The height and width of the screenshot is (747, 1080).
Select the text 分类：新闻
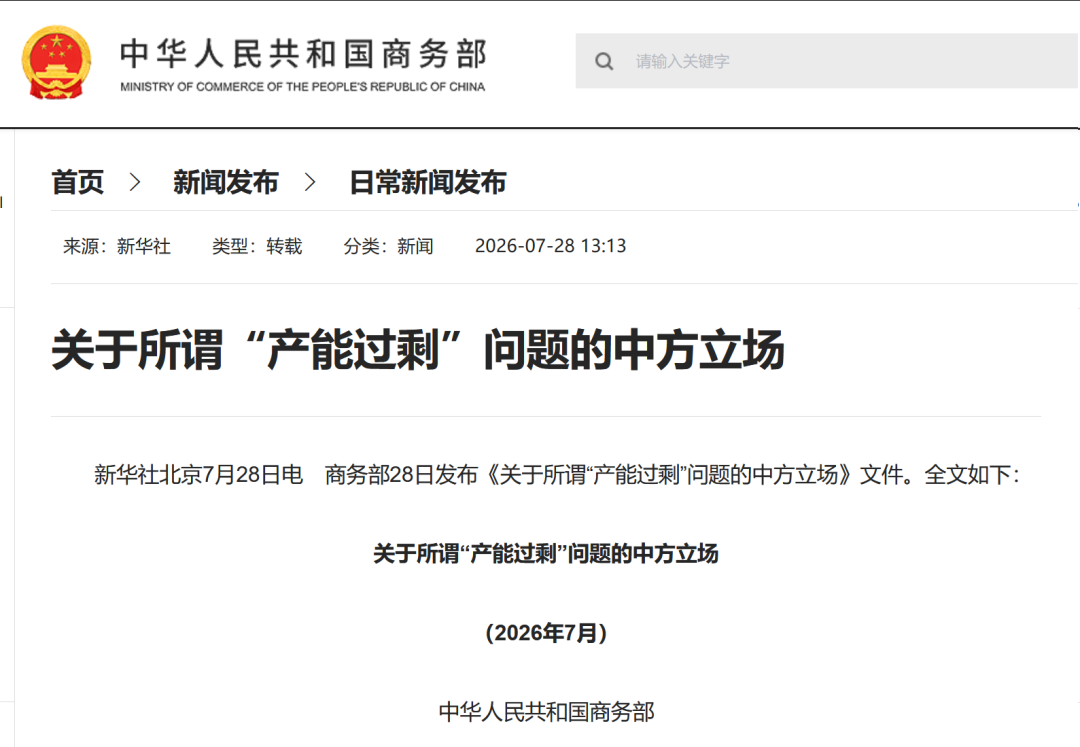(x=388, y=246)
